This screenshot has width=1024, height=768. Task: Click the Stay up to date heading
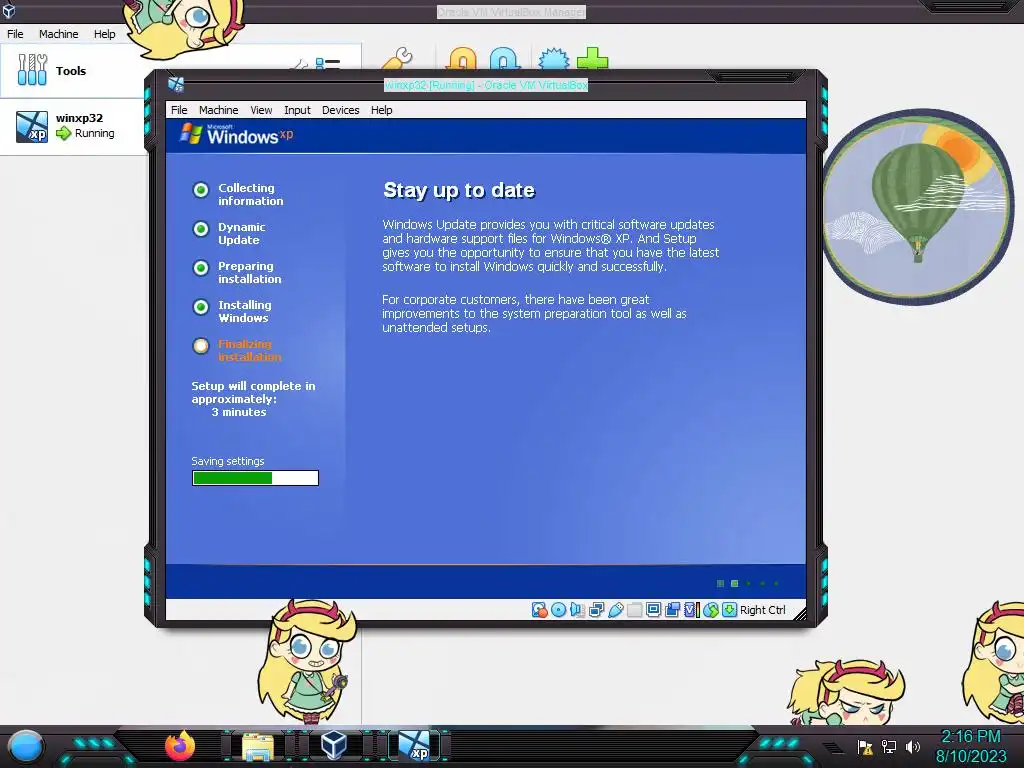(459, 190)
